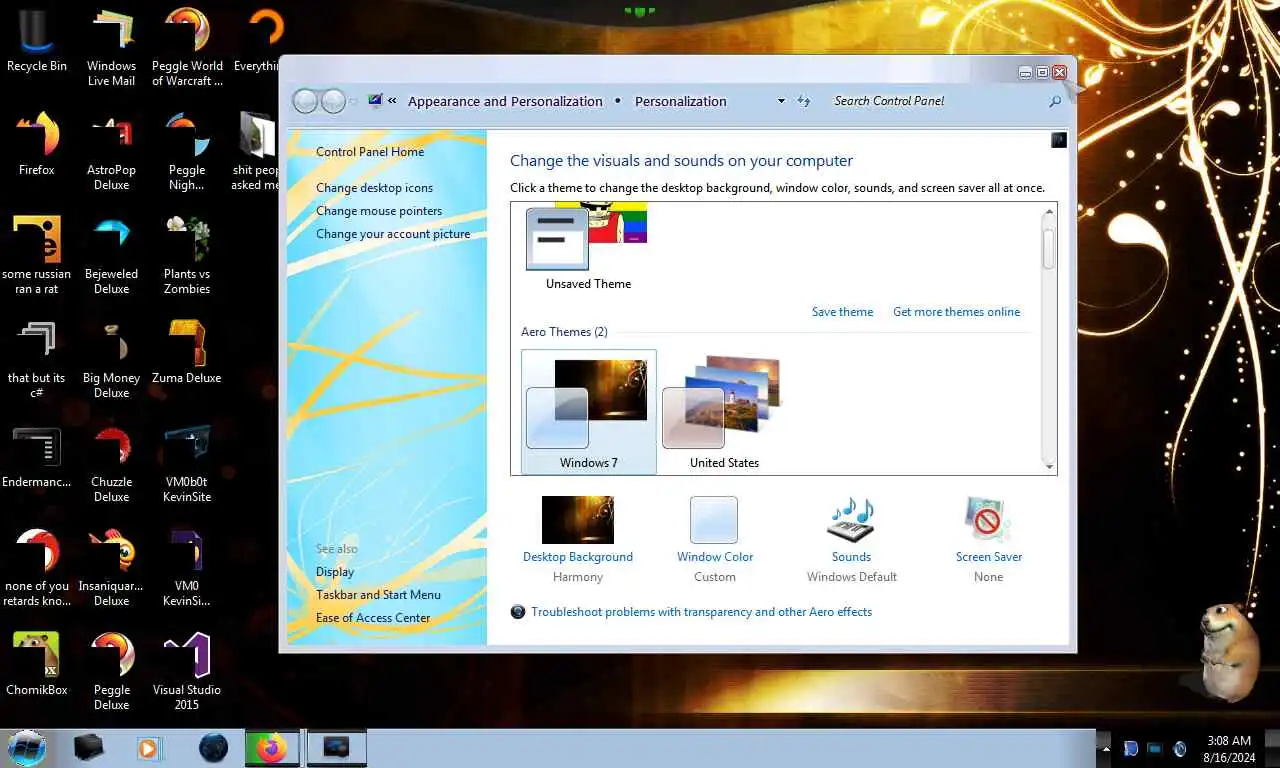
Task: Open 'some russian ran a rat' icon
Action: click(x=36, y=255)
